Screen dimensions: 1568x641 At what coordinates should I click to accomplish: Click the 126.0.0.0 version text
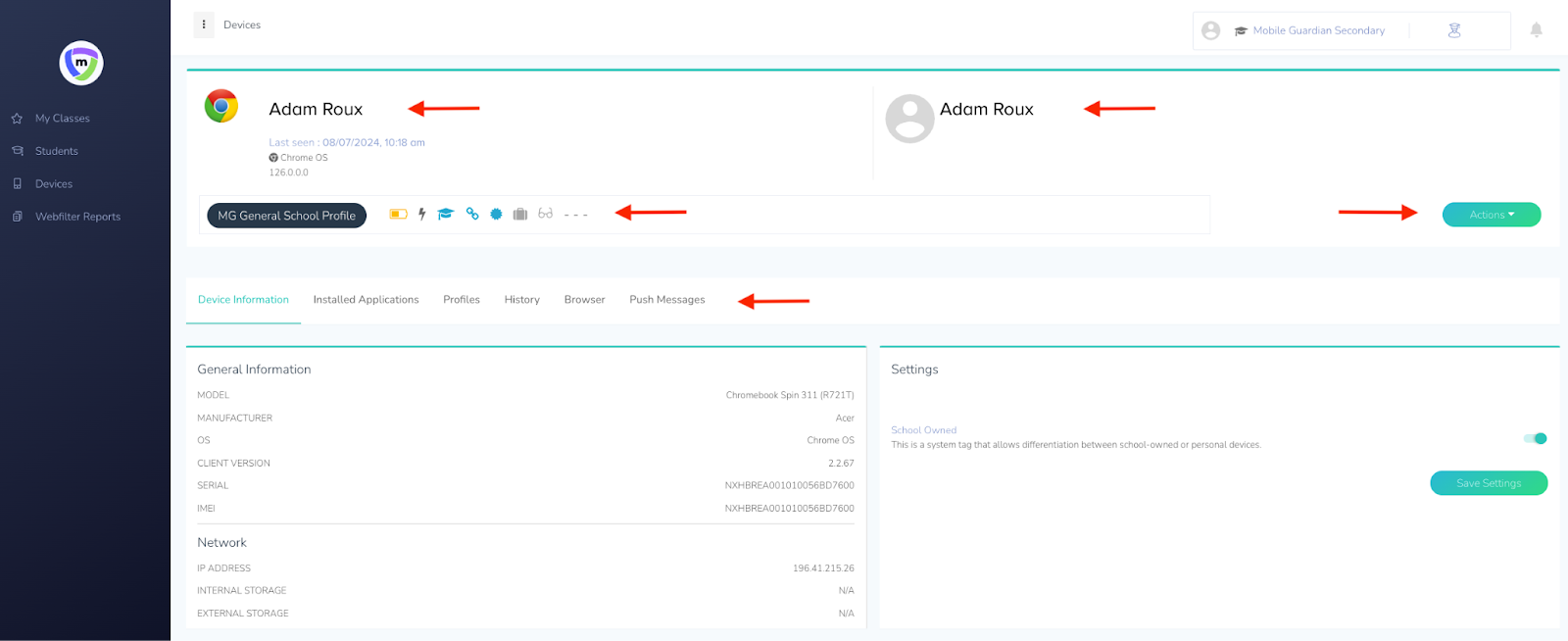pos(289,173)
